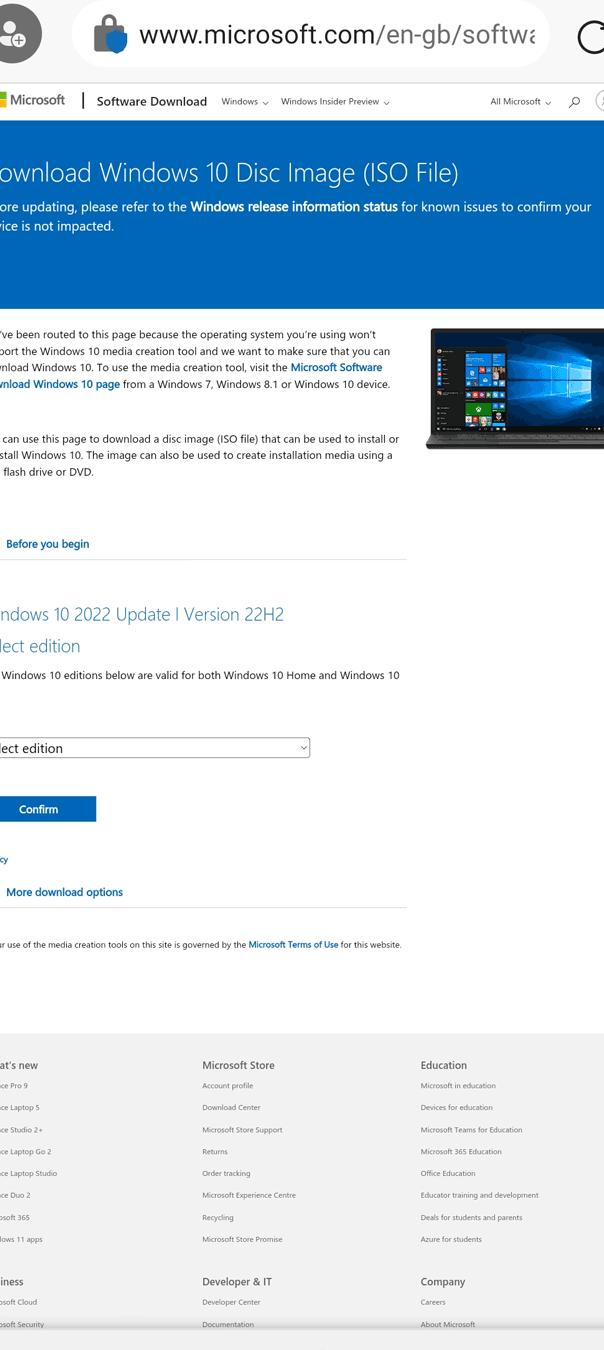
Task: Open Returns footer link
Action: point(215,1152)
